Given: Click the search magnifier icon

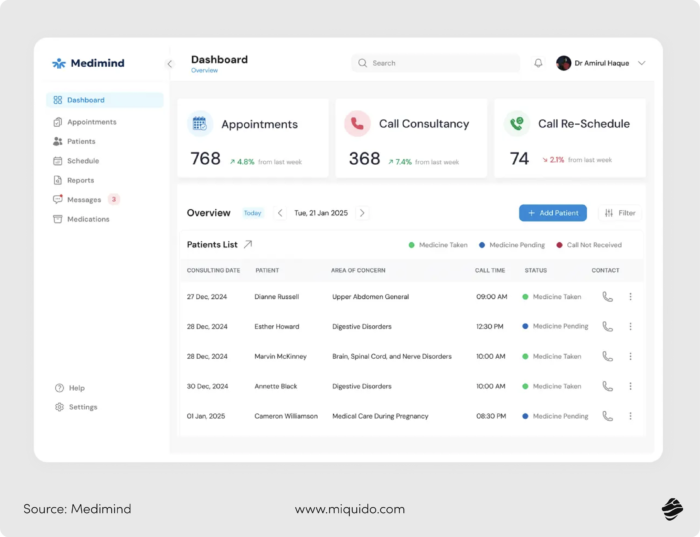Looking at the screenshot, I should 362,63.
